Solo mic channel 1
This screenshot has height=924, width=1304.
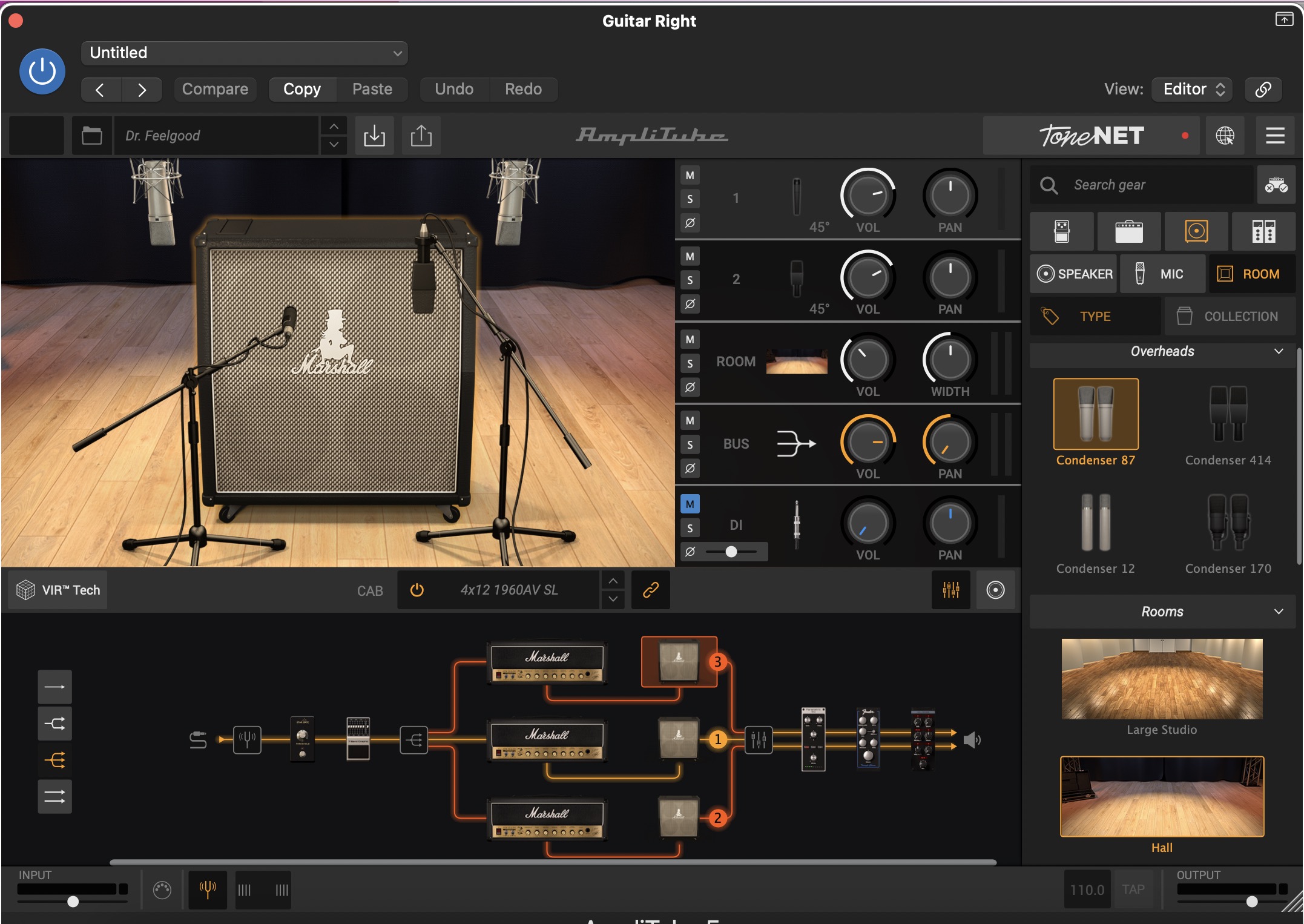tap(690, 199)
